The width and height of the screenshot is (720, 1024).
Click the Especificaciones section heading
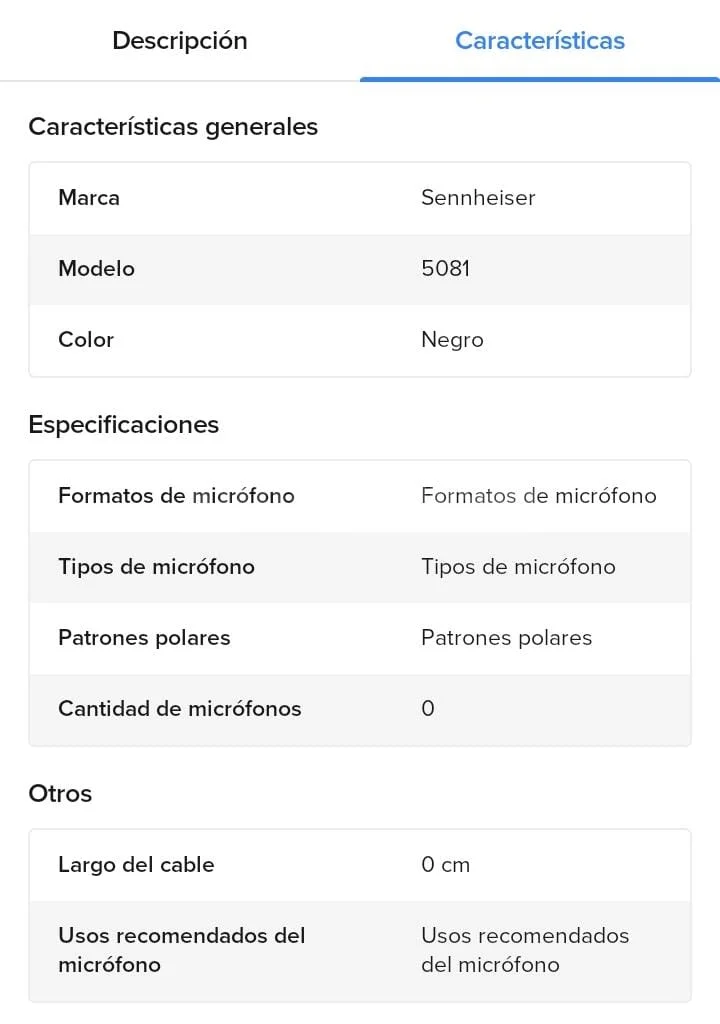click(123, 425)
